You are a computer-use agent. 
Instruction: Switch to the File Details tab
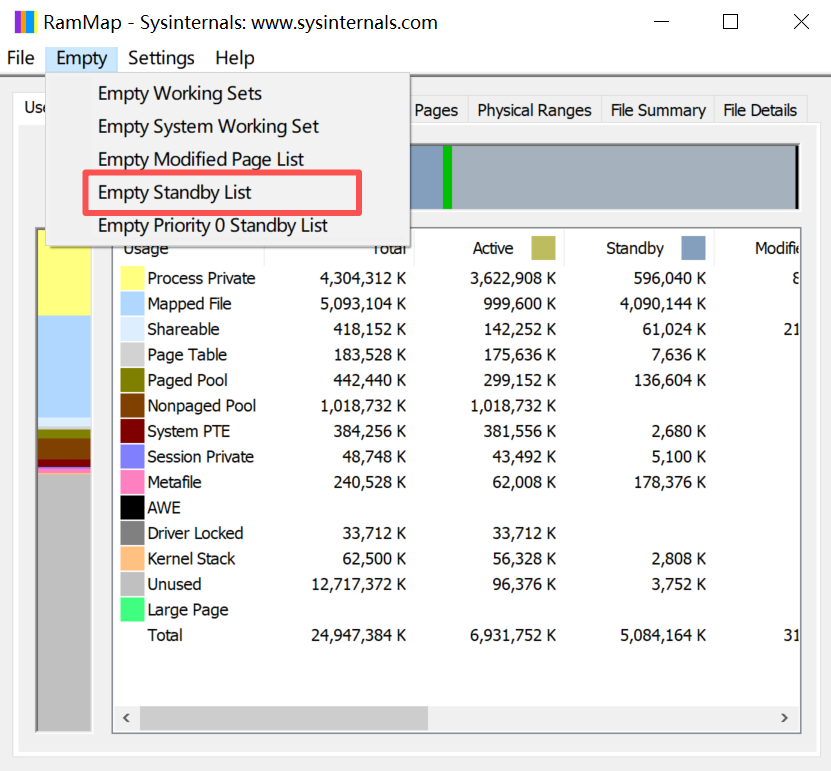coord(760,110)
